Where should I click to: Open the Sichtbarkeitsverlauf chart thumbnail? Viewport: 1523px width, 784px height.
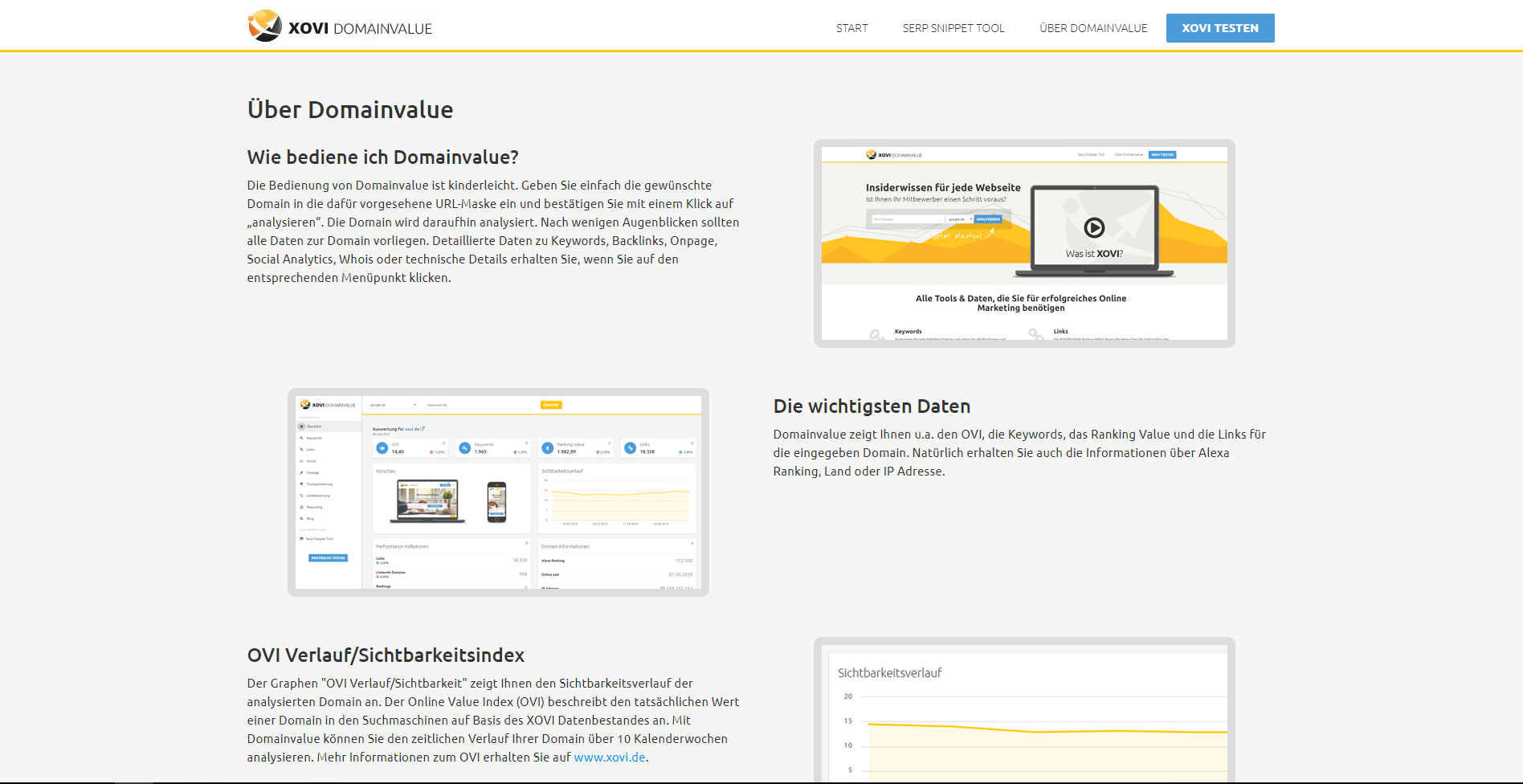[x=1024, y=711]
